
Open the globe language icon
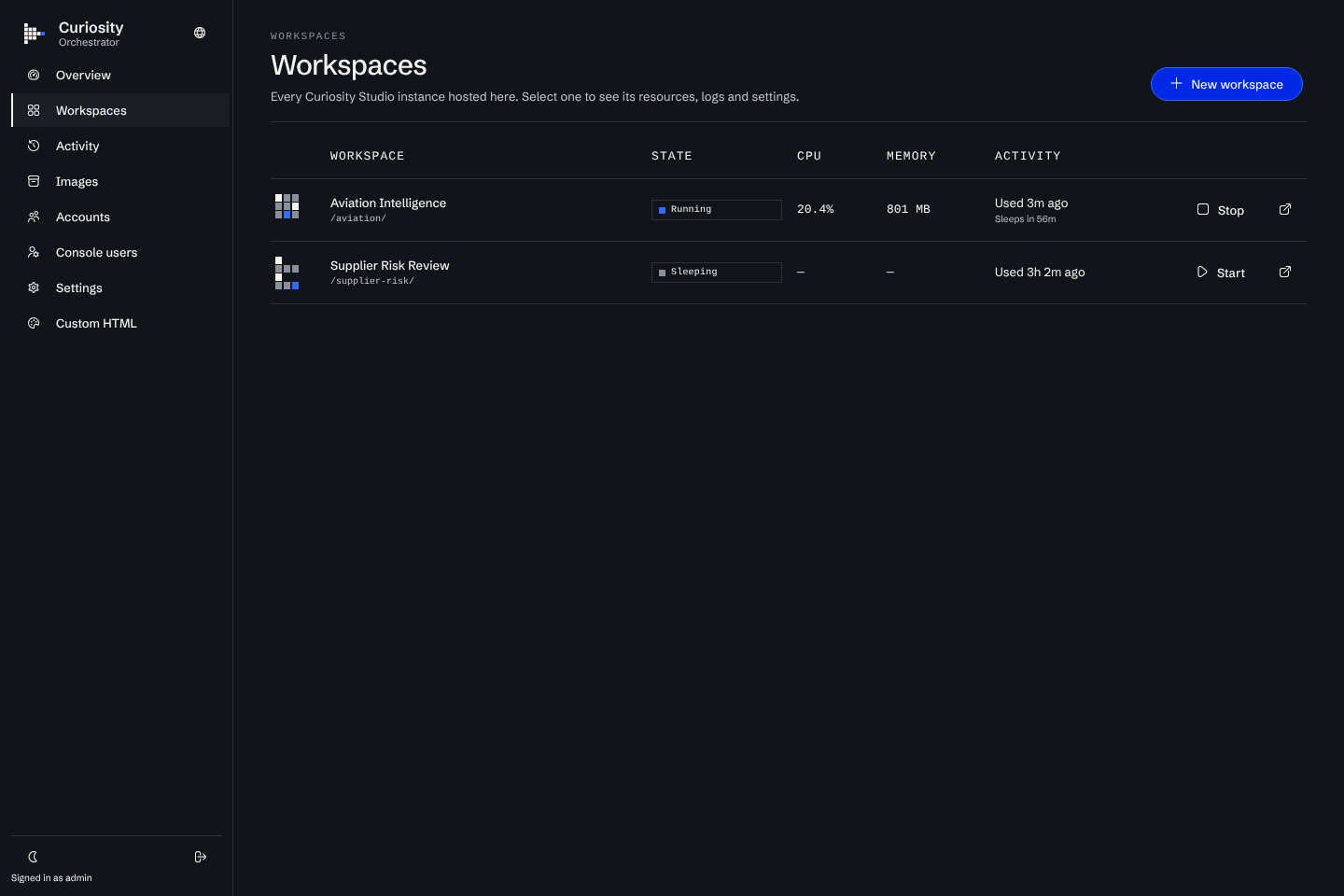pyautogui.click(x=200, y=33)
